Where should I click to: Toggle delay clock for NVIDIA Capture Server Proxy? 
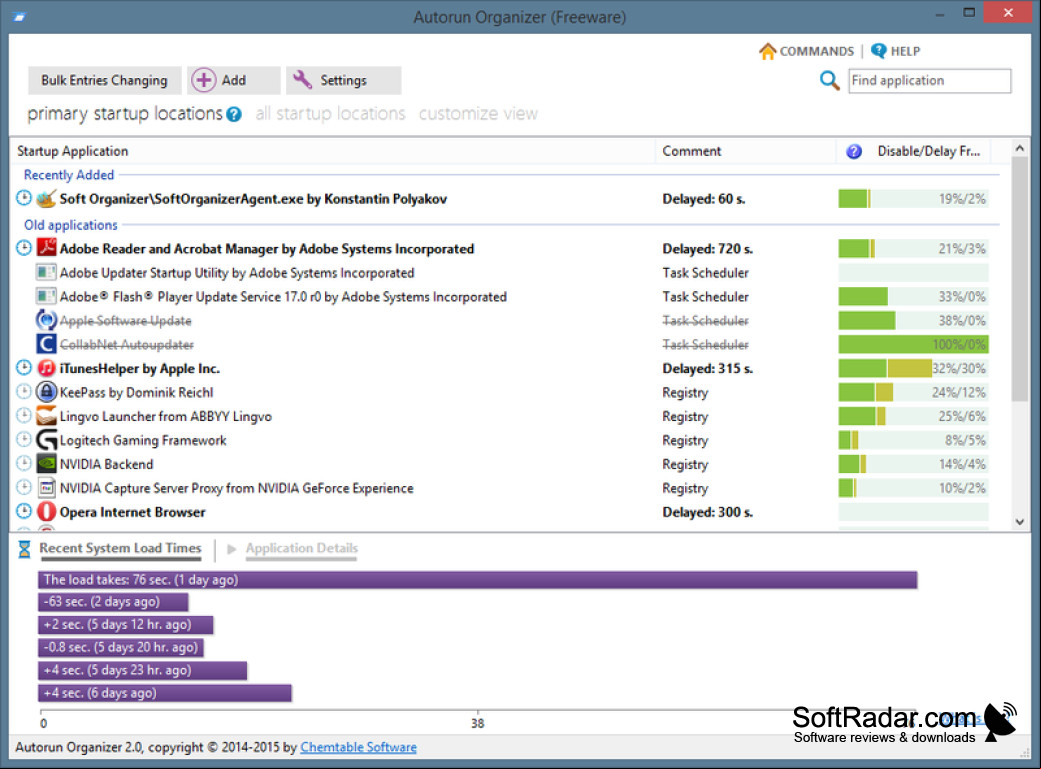point(23,487)
